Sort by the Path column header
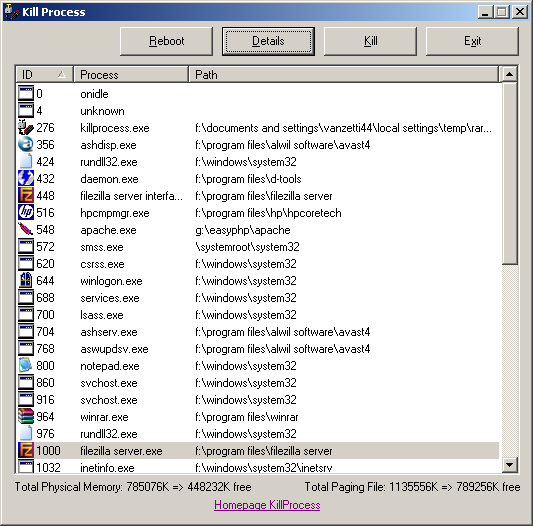533x526 pixels. click(x=343, y=74)
